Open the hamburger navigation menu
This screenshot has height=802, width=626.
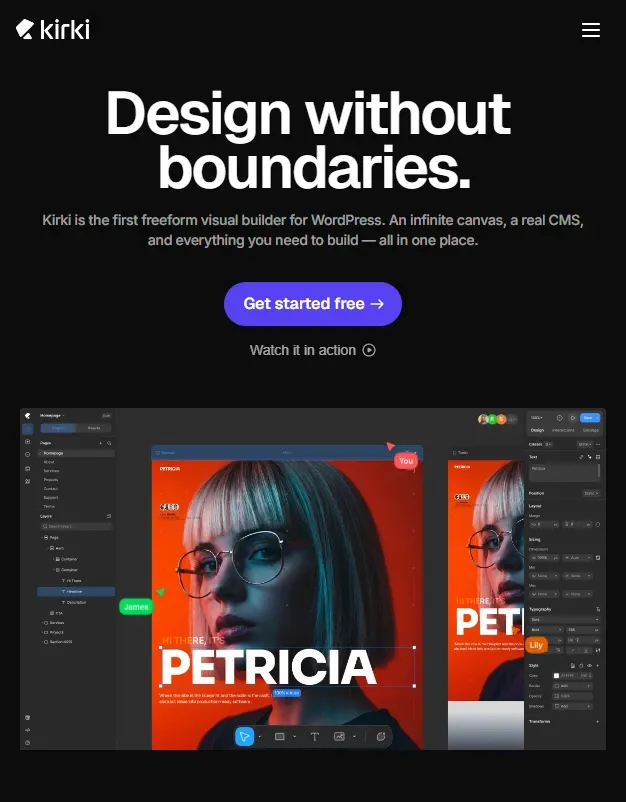point(591,30)
